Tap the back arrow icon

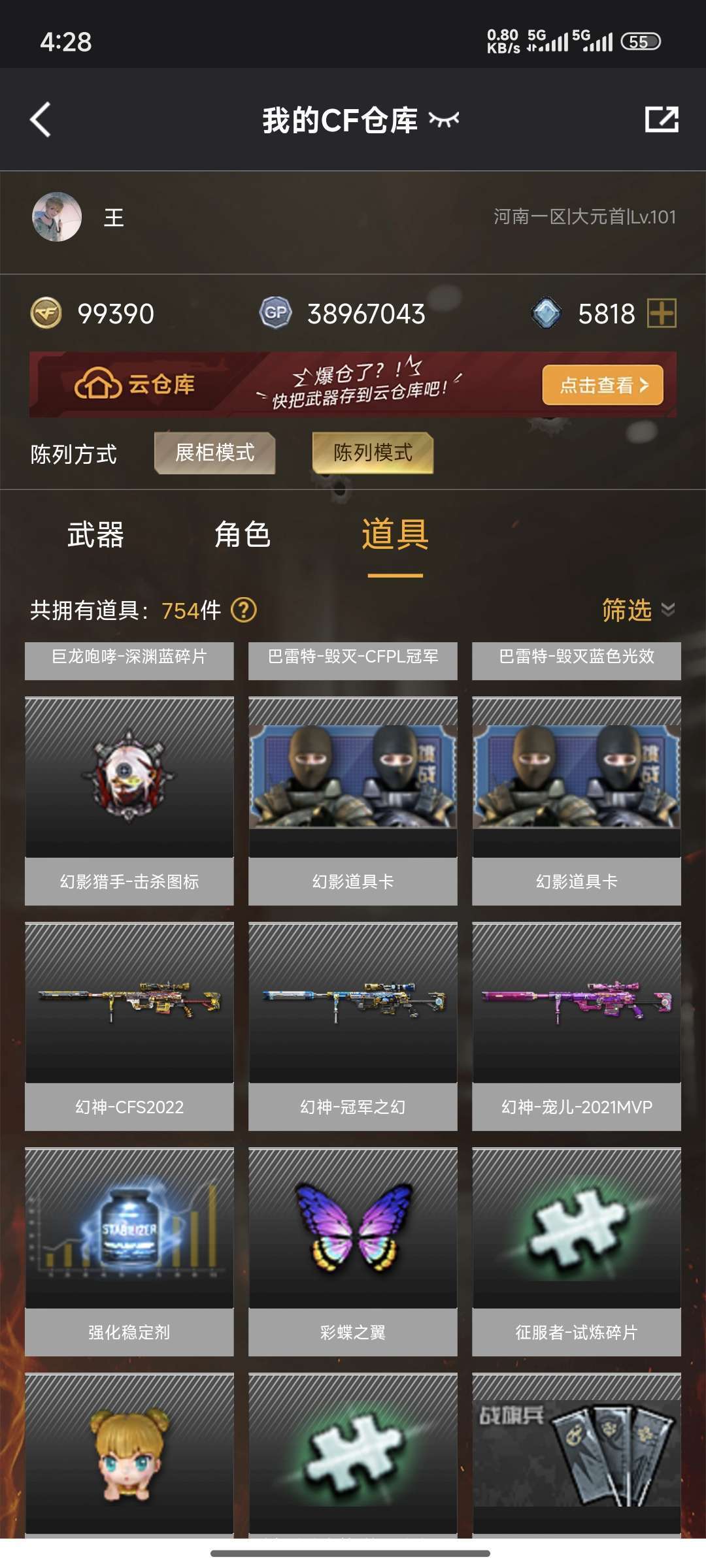pos(41,120)
